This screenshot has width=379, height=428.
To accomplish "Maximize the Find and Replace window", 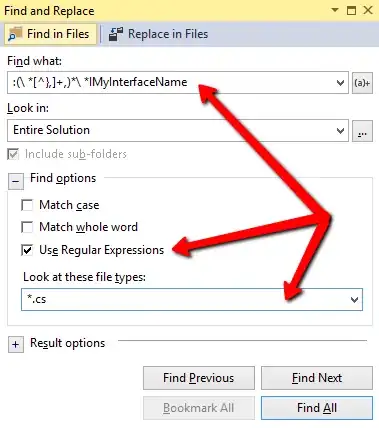I will point(351,10).
